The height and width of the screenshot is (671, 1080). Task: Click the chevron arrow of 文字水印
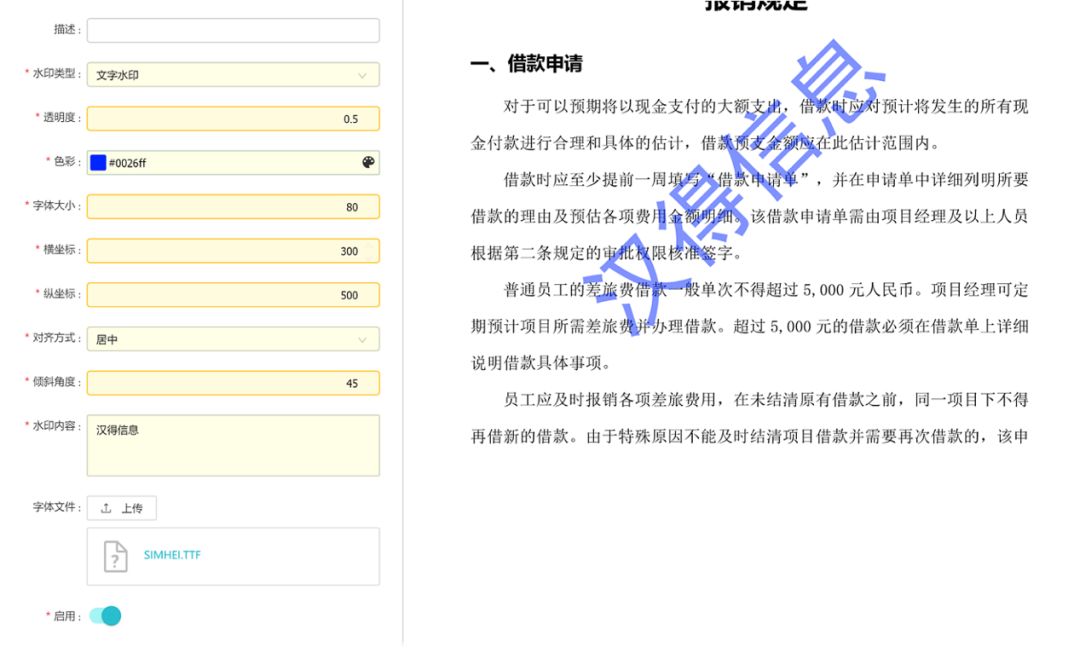click(x=362, y=75)
